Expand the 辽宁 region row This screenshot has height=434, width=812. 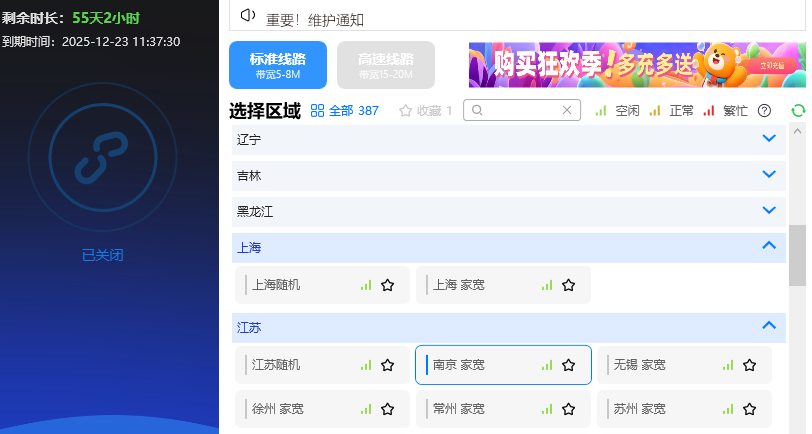[769, 138]
